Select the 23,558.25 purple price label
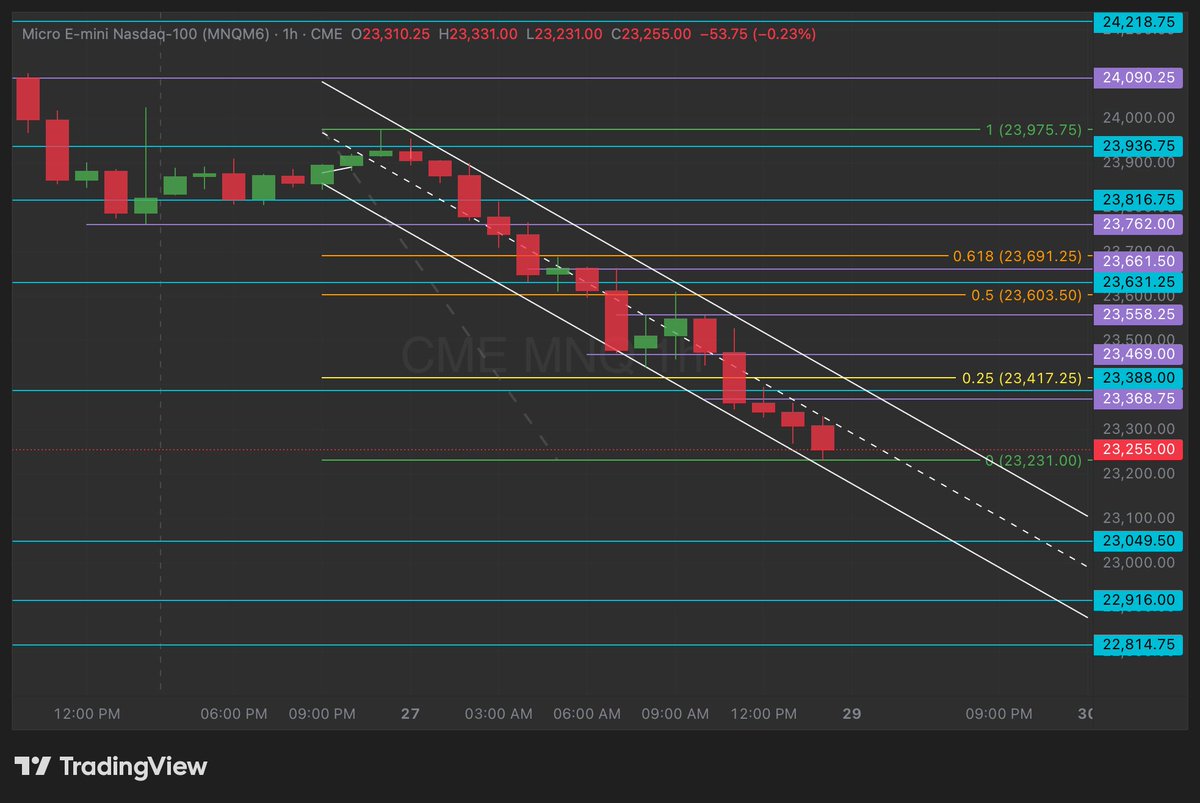The image size is (1200, 803). coord(1138,315)
